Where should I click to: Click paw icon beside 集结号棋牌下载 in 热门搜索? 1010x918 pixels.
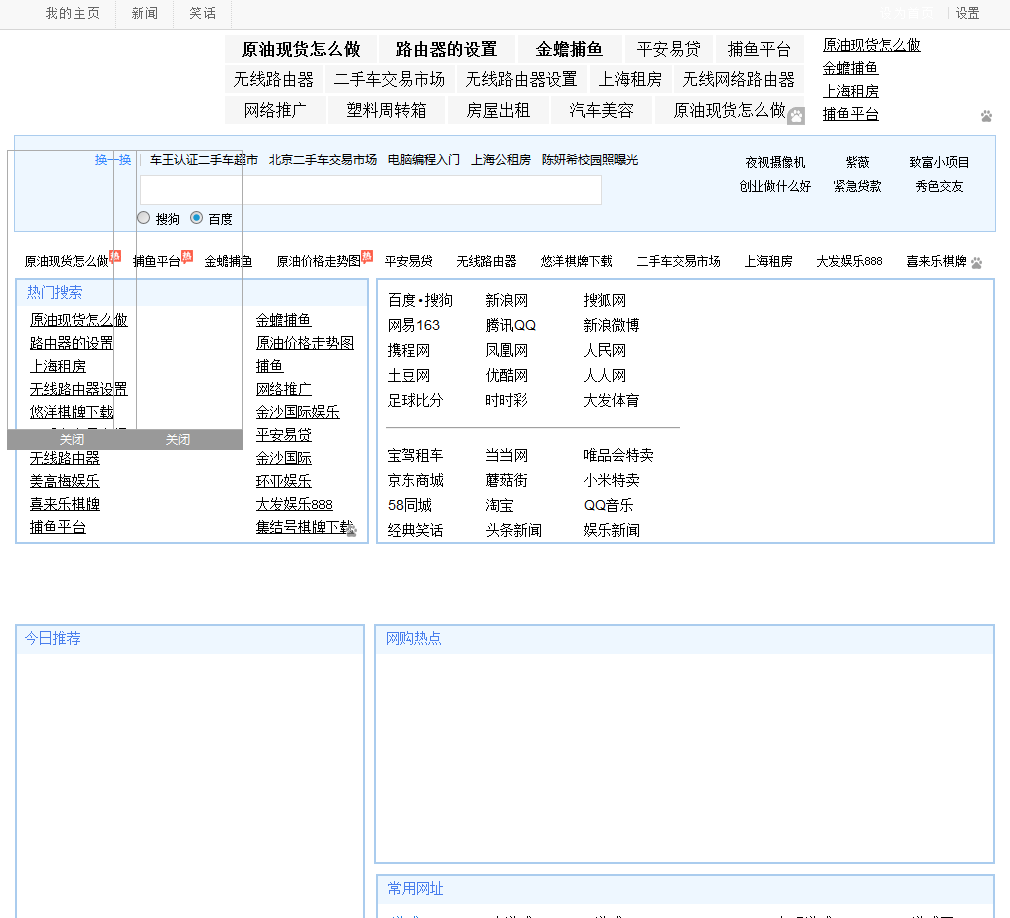pyautogui.click(x=352, y=530)
